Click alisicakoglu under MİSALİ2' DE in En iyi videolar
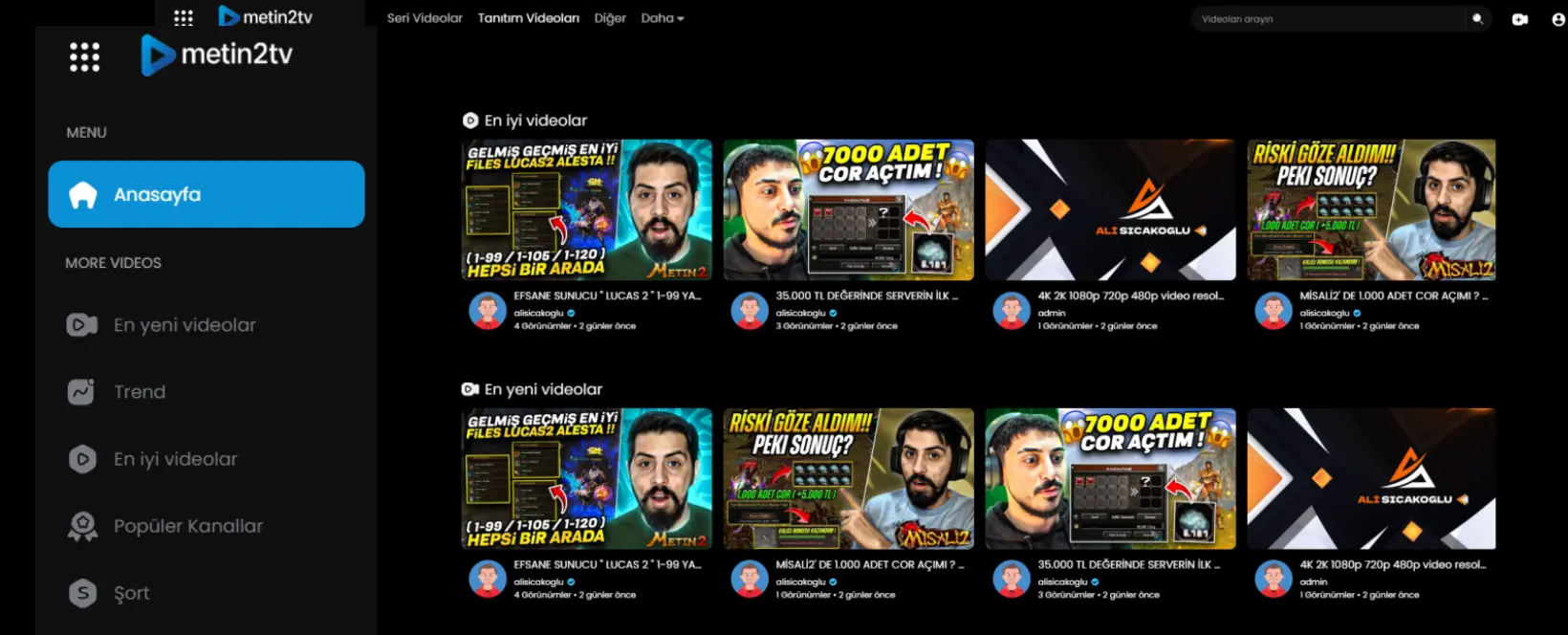1568x635 pixels. pyautogui.click(x=1325, y=314)
